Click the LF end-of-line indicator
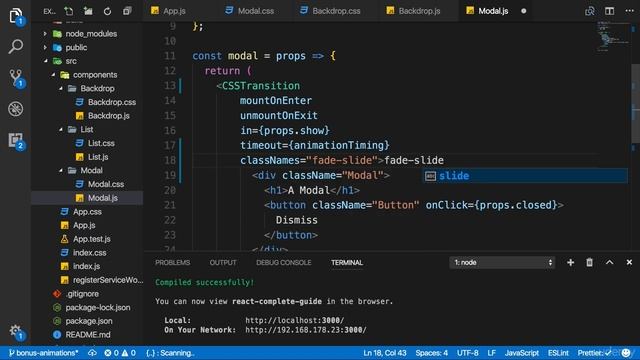The height and width of the screenshot is (360, 640). coord(491,353)
